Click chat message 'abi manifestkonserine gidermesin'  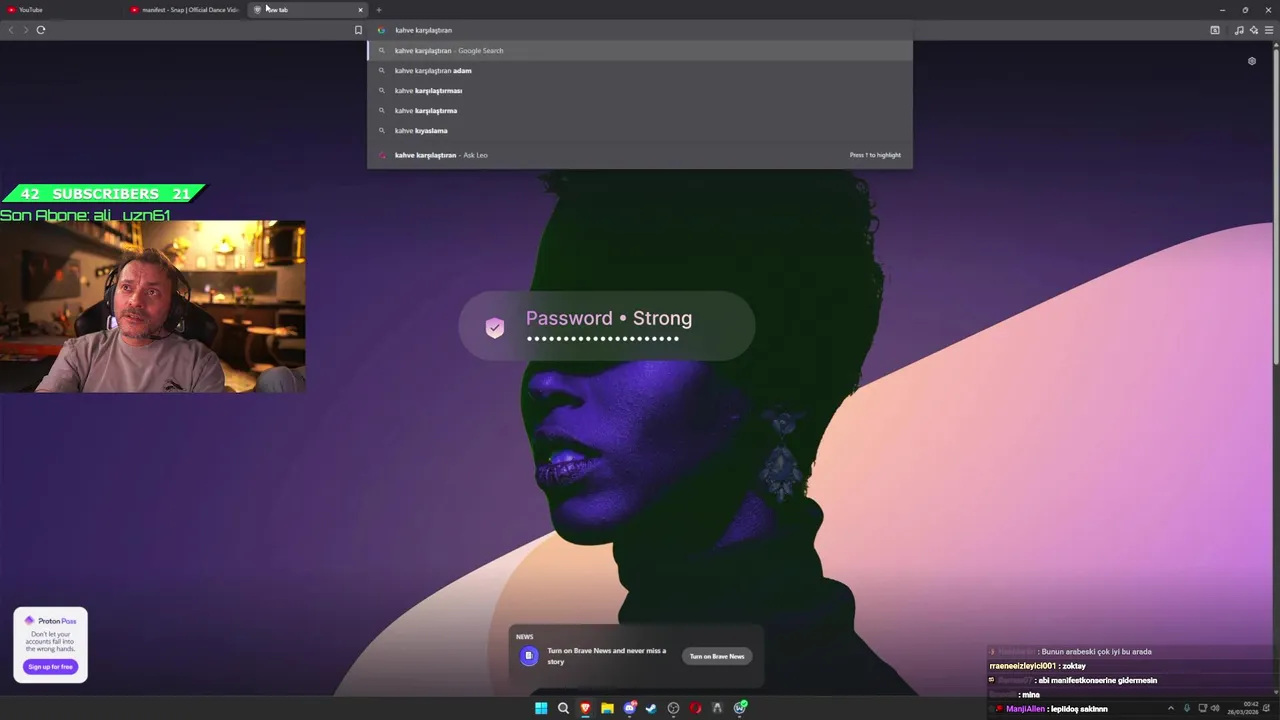coord(1097,680)
